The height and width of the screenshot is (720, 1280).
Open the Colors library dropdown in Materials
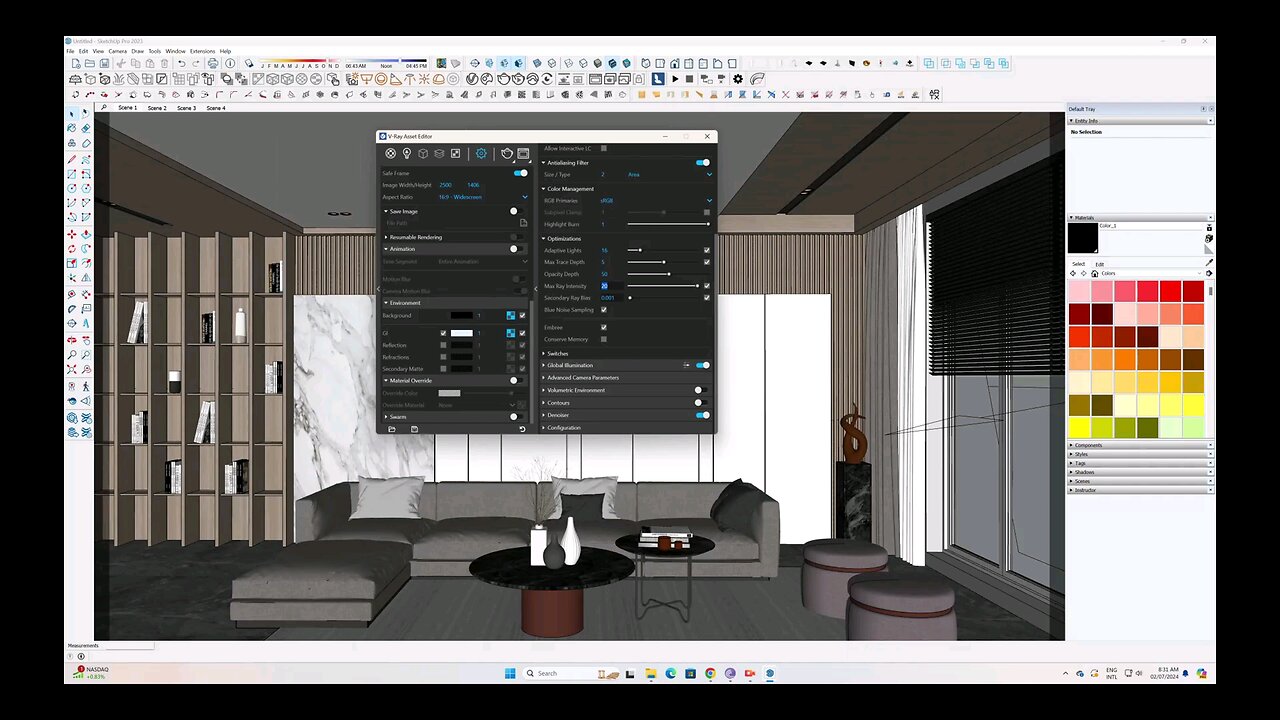(1152, 273)
